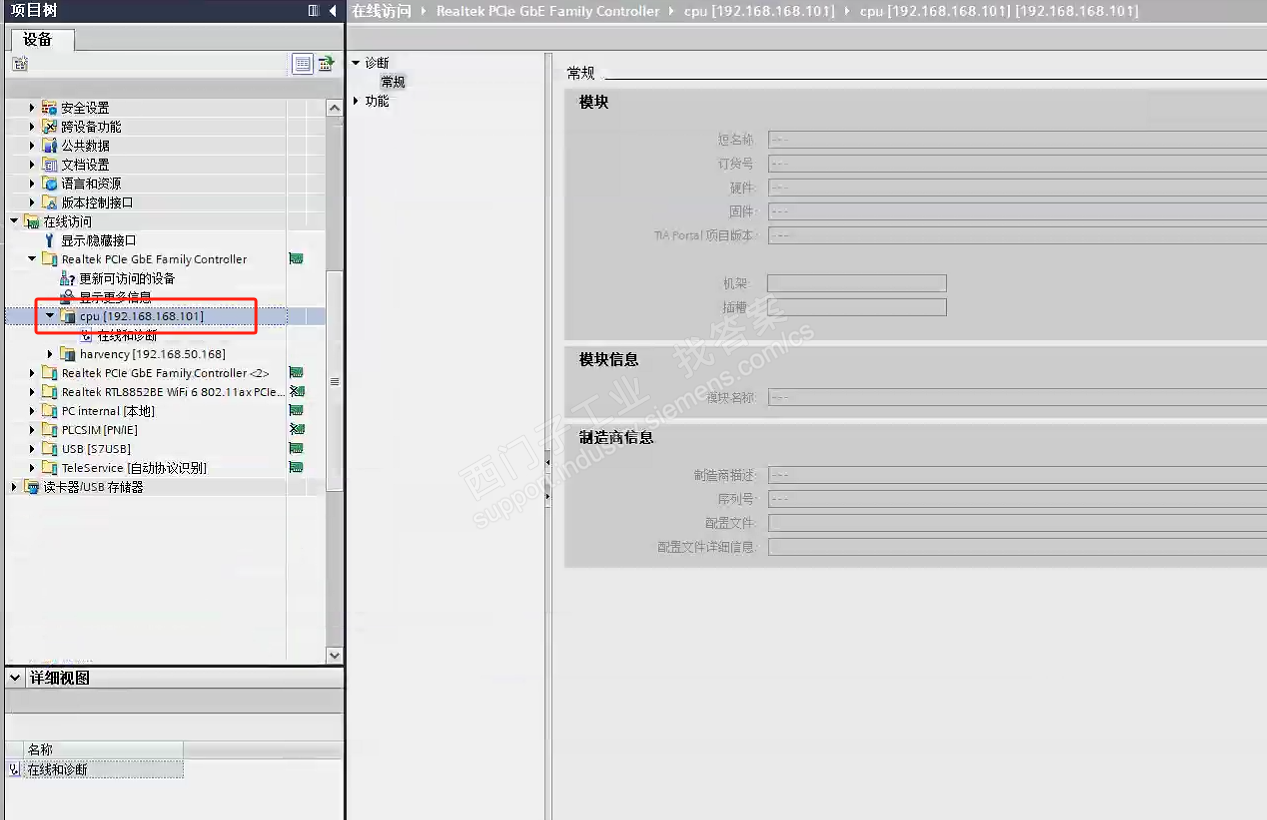Image resolution: width=1267 pixels, height=820 pixels.
Task: Click the 公共数据 icon
Action: (x=50, y=146)
